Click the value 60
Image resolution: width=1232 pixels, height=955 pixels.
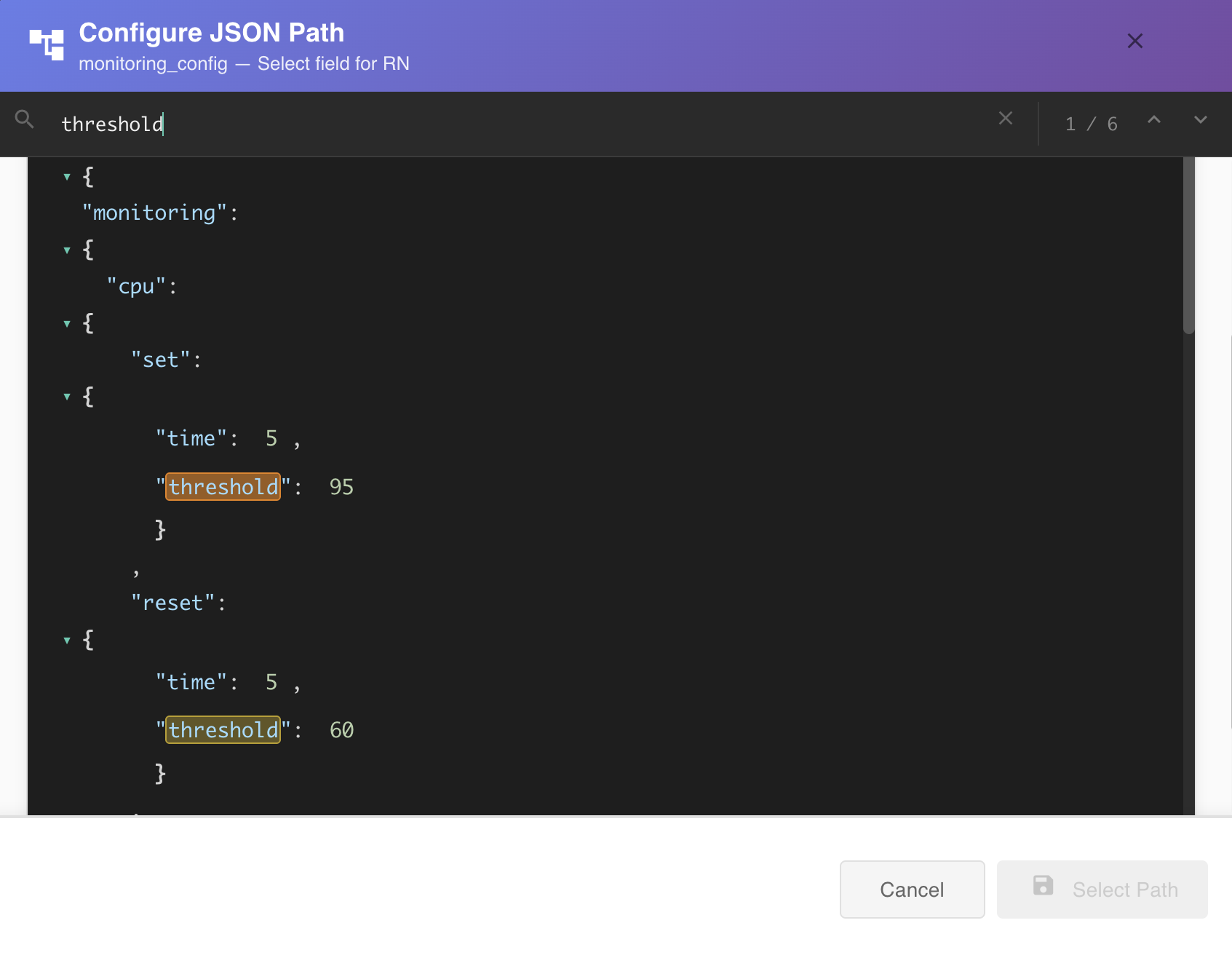(x=341, y=730)
